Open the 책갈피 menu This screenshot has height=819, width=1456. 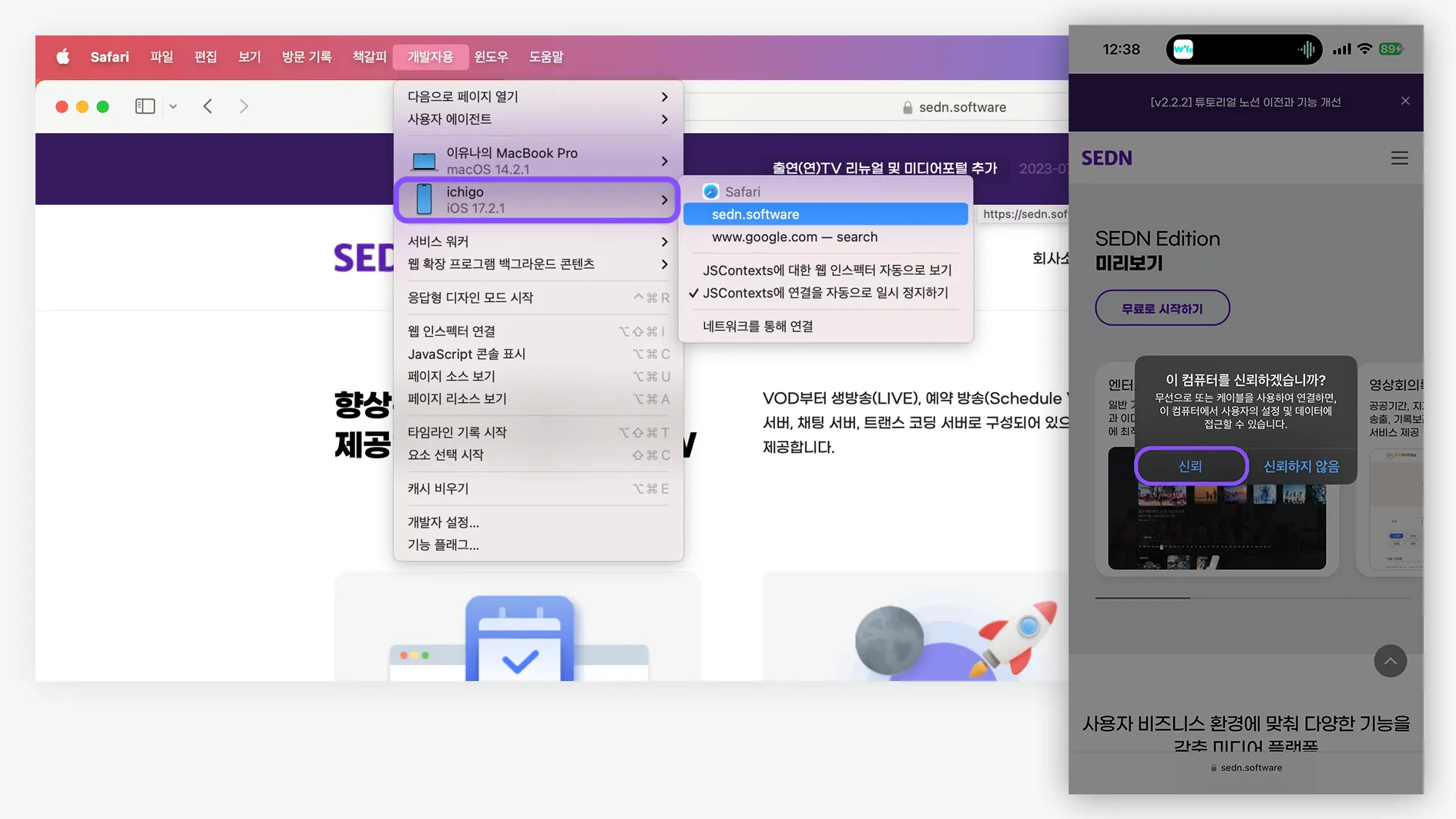click(369, 56)
